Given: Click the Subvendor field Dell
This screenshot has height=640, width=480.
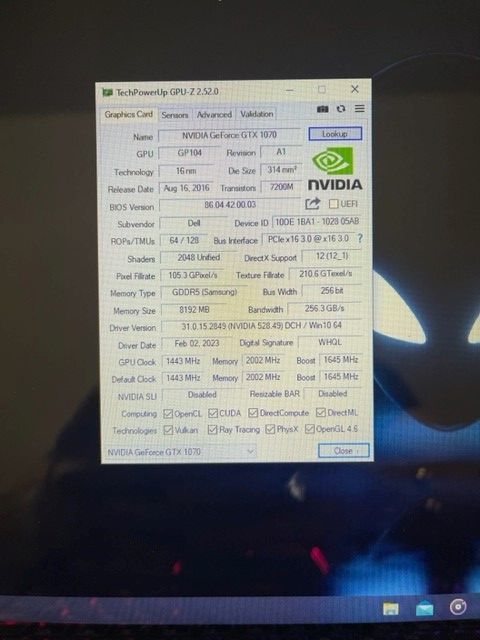Looking at the screenshot, I should 194,223.
